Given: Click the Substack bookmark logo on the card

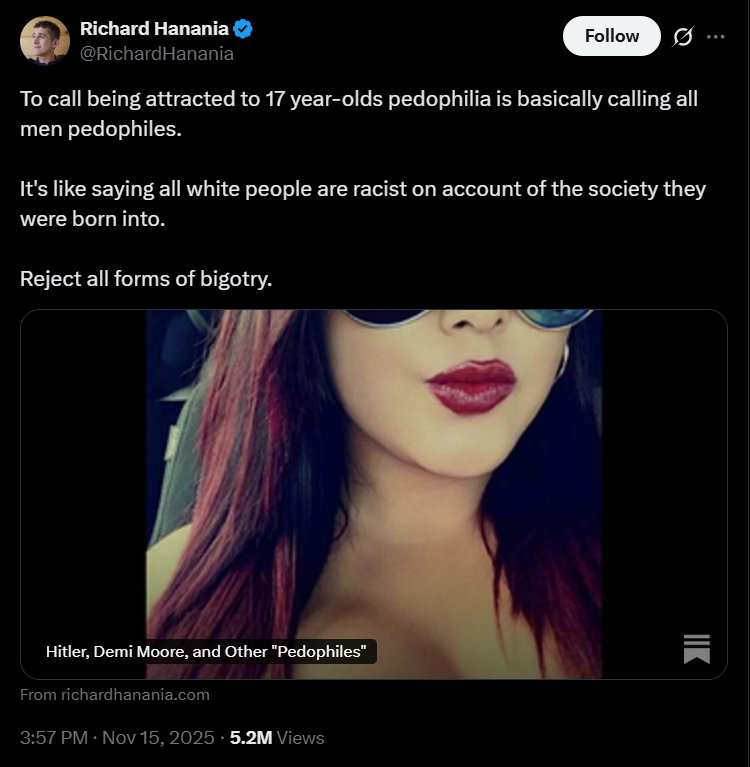Looking at the screenshot, I should [x=697, y=649].
